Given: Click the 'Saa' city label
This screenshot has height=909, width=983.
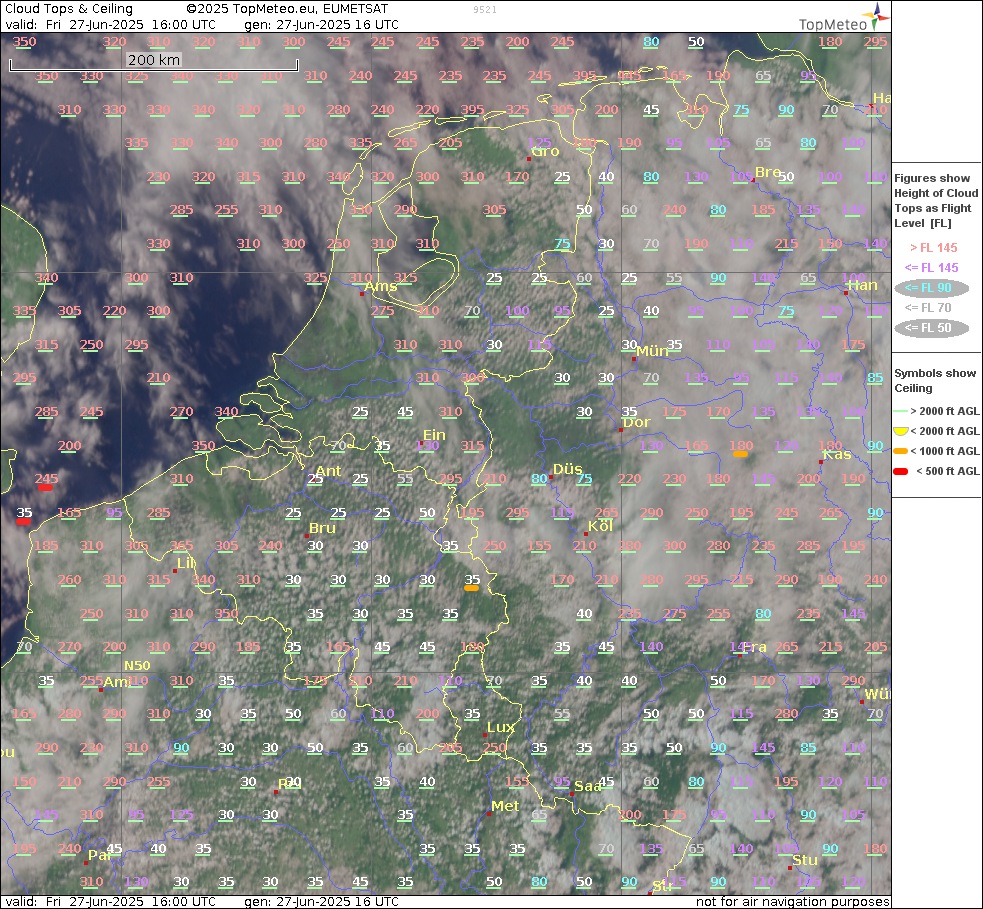Looking at the screenshot, I should coord(588,786).
